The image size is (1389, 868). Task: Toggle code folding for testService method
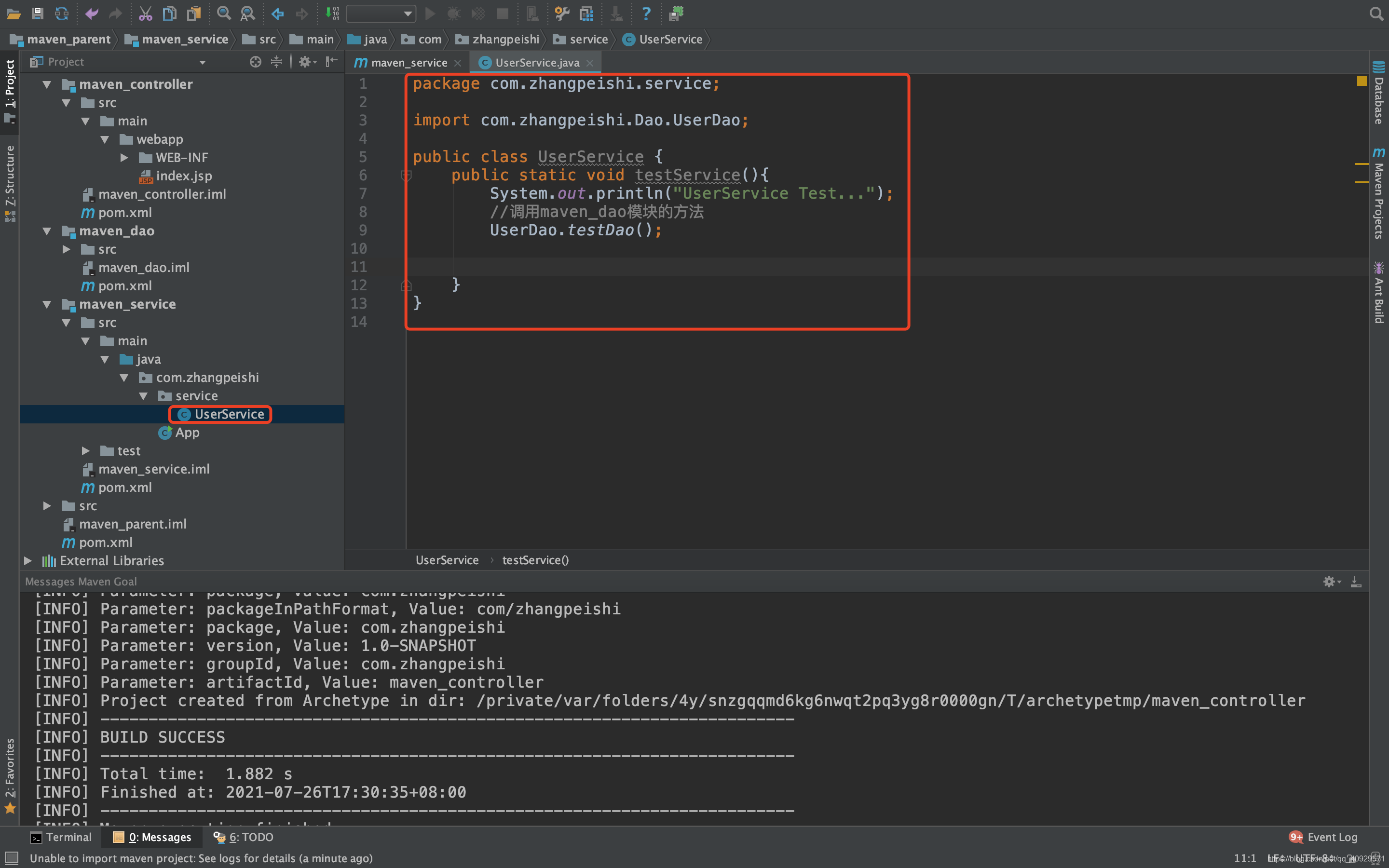pyautogui.click(x=406, y=176)
